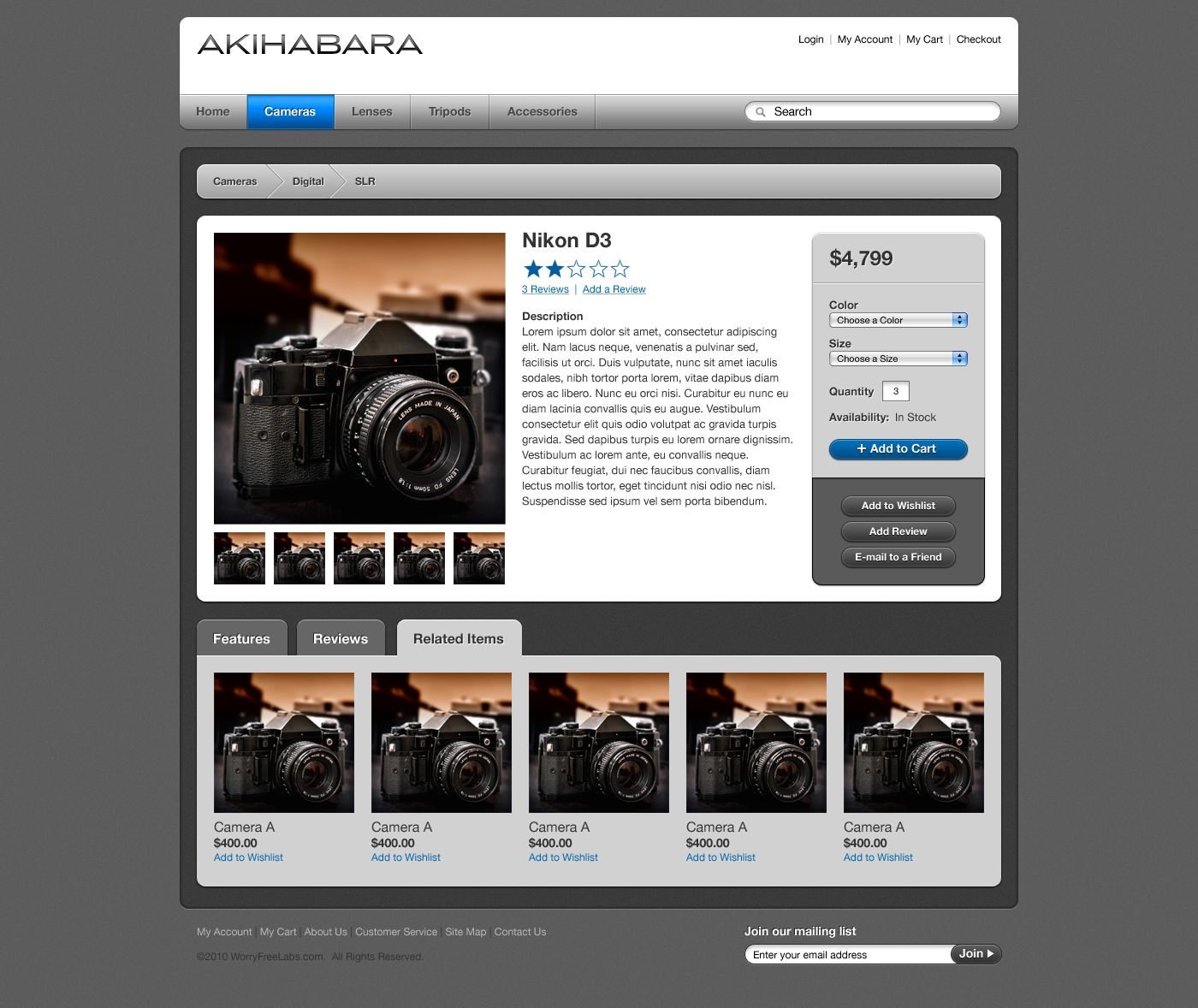The height and width of the screenshot is (1008, 1198).
Task: Add third related camera to wishlist
Action: pyautogui.click(x=563, y=857)
